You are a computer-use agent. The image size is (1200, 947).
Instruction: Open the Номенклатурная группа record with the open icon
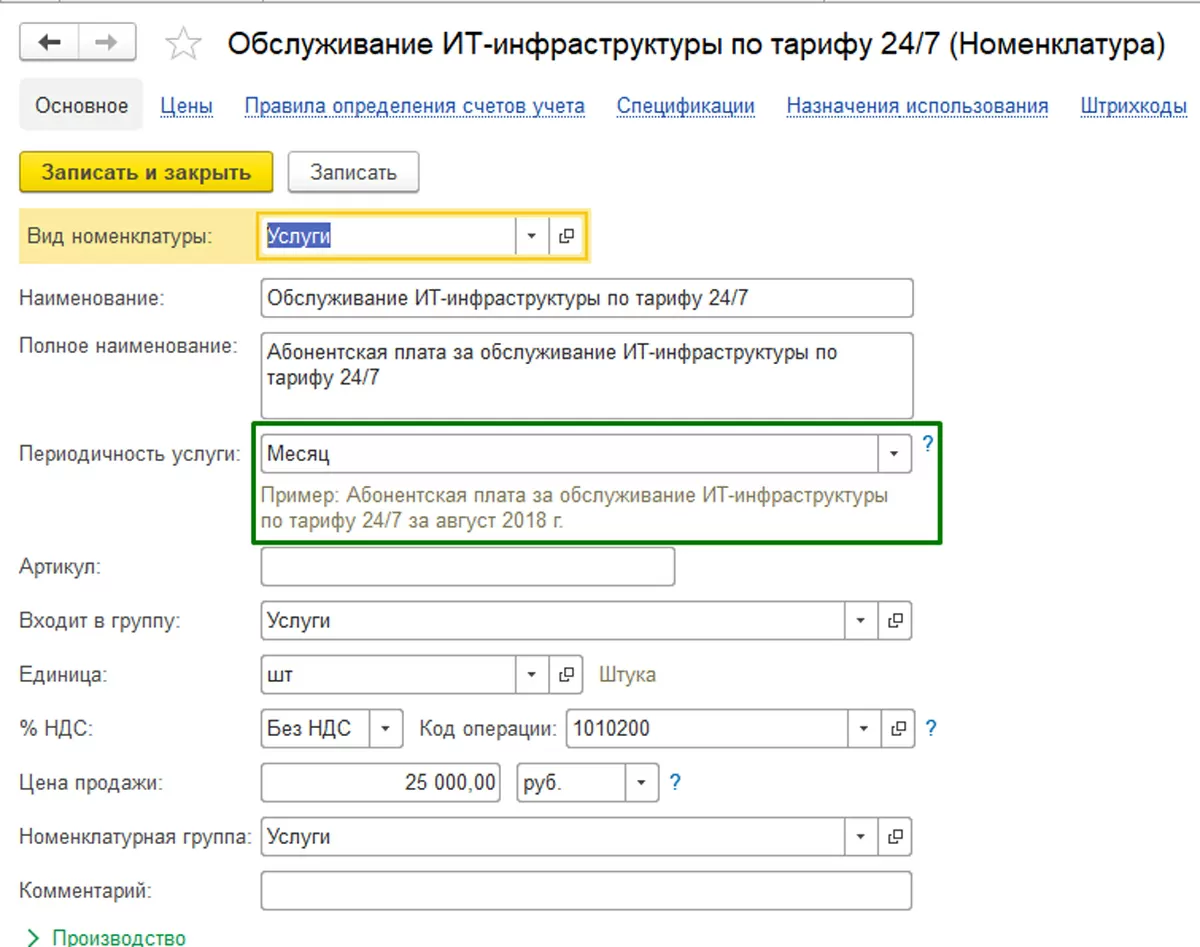point(895,837)
